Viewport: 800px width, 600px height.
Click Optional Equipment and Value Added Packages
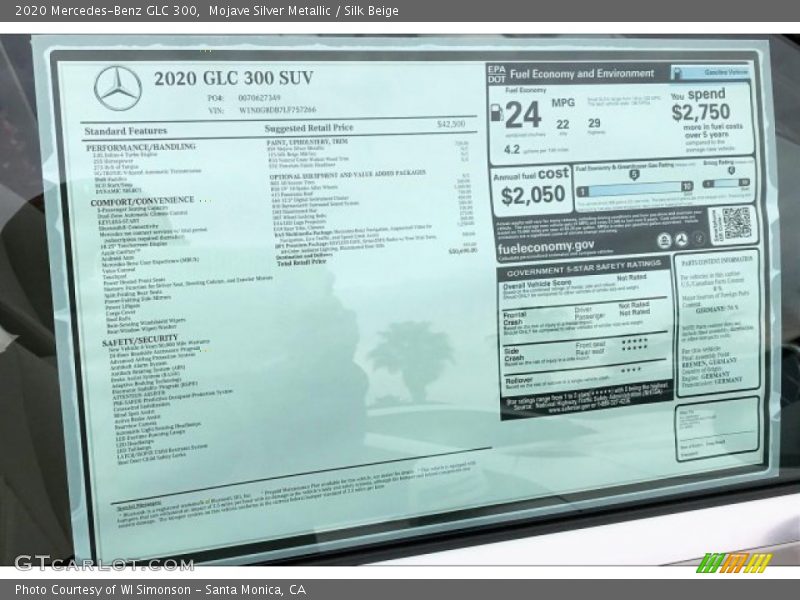coord(347,174)
